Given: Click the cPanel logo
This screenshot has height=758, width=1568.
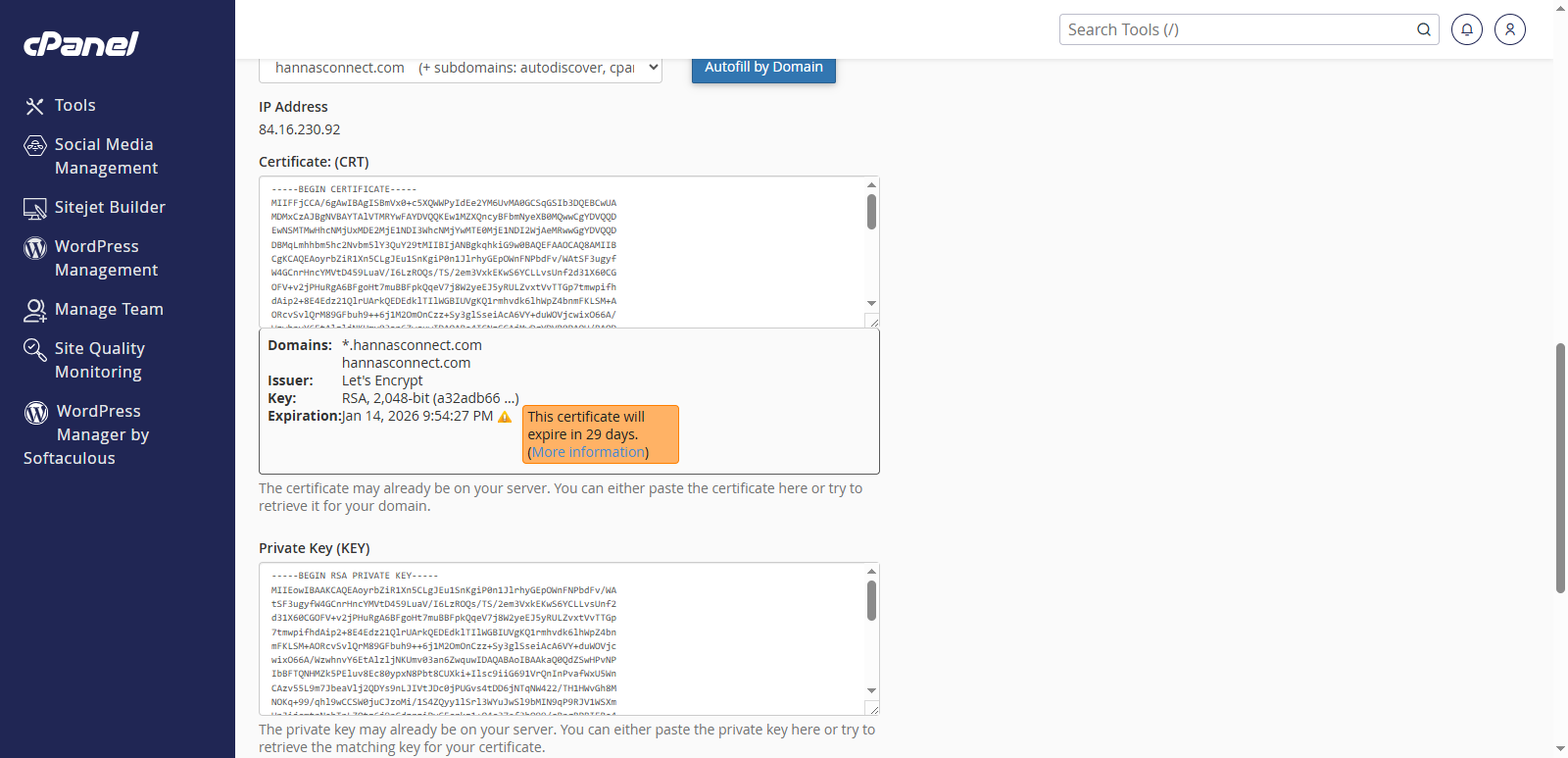Looking at the screenshot, I should click(81, 44).
